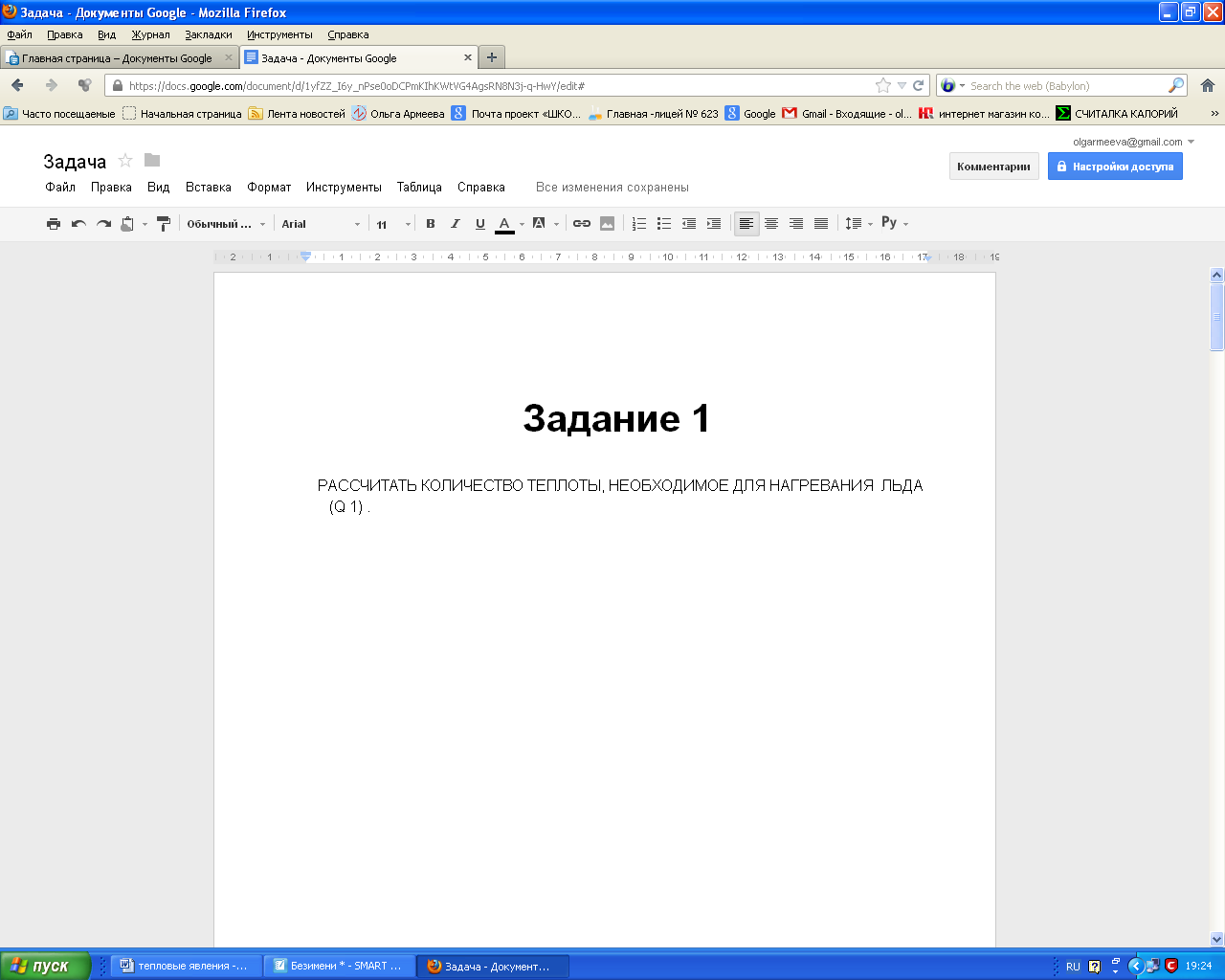Viewport: 1225px width, 980px height.
Task: Toggle the bulleted list
Action: click(x=664, y=224)
